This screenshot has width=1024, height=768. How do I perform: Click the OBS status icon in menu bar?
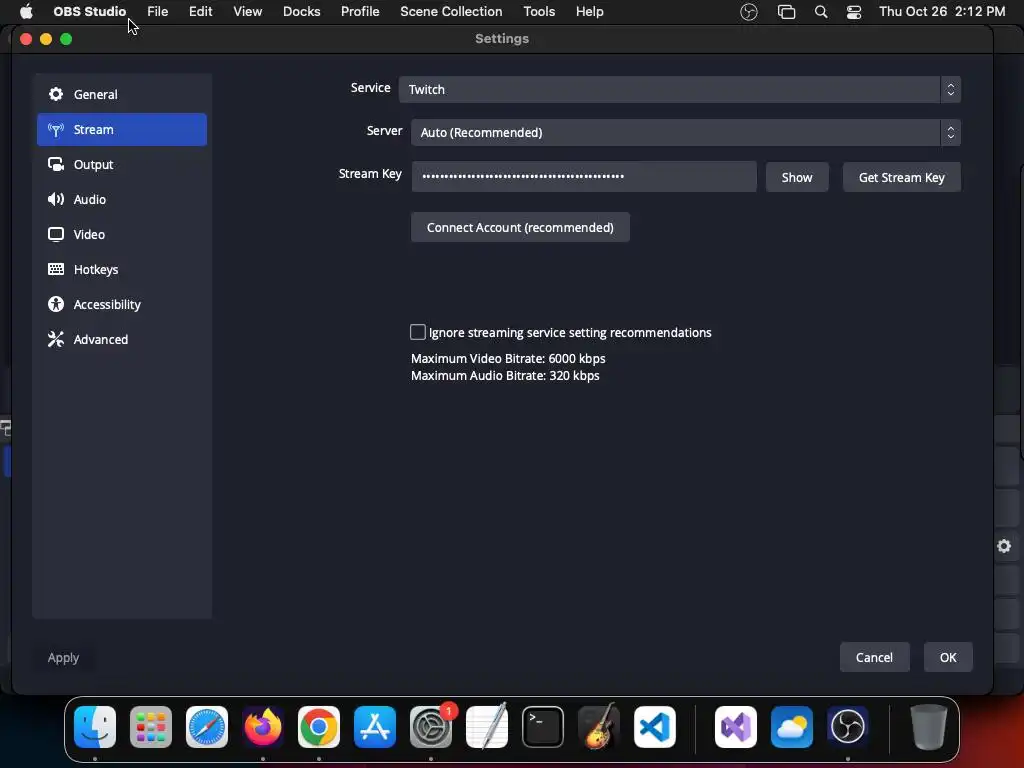(748, 12)
